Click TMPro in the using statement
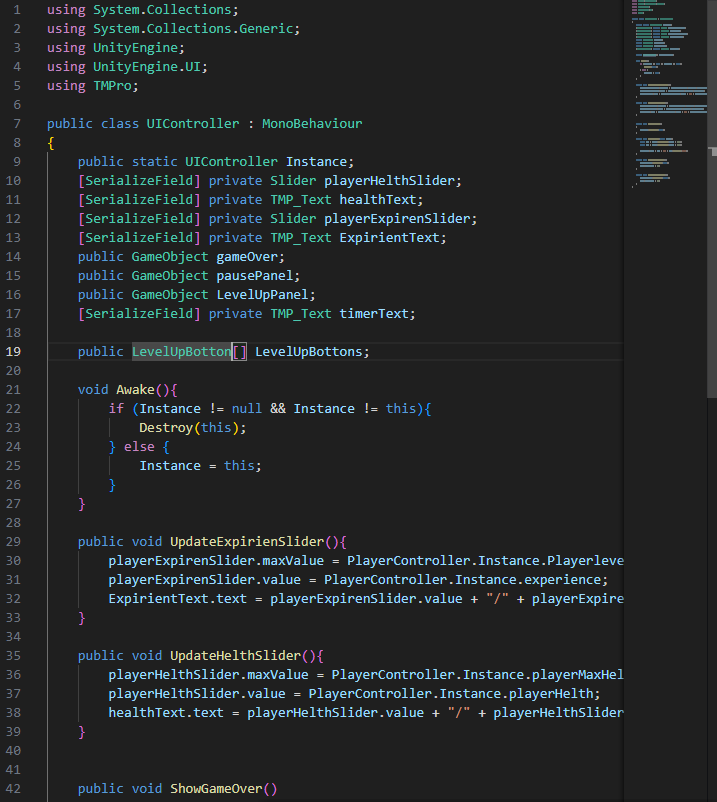 pyautogui.click(x=112, y=86)
